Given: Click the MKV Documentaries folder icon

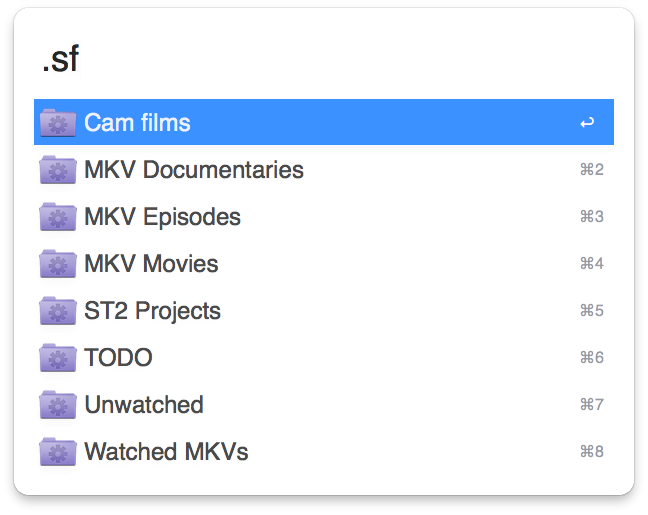Looking at the screenshot, I should pos(58,170).
